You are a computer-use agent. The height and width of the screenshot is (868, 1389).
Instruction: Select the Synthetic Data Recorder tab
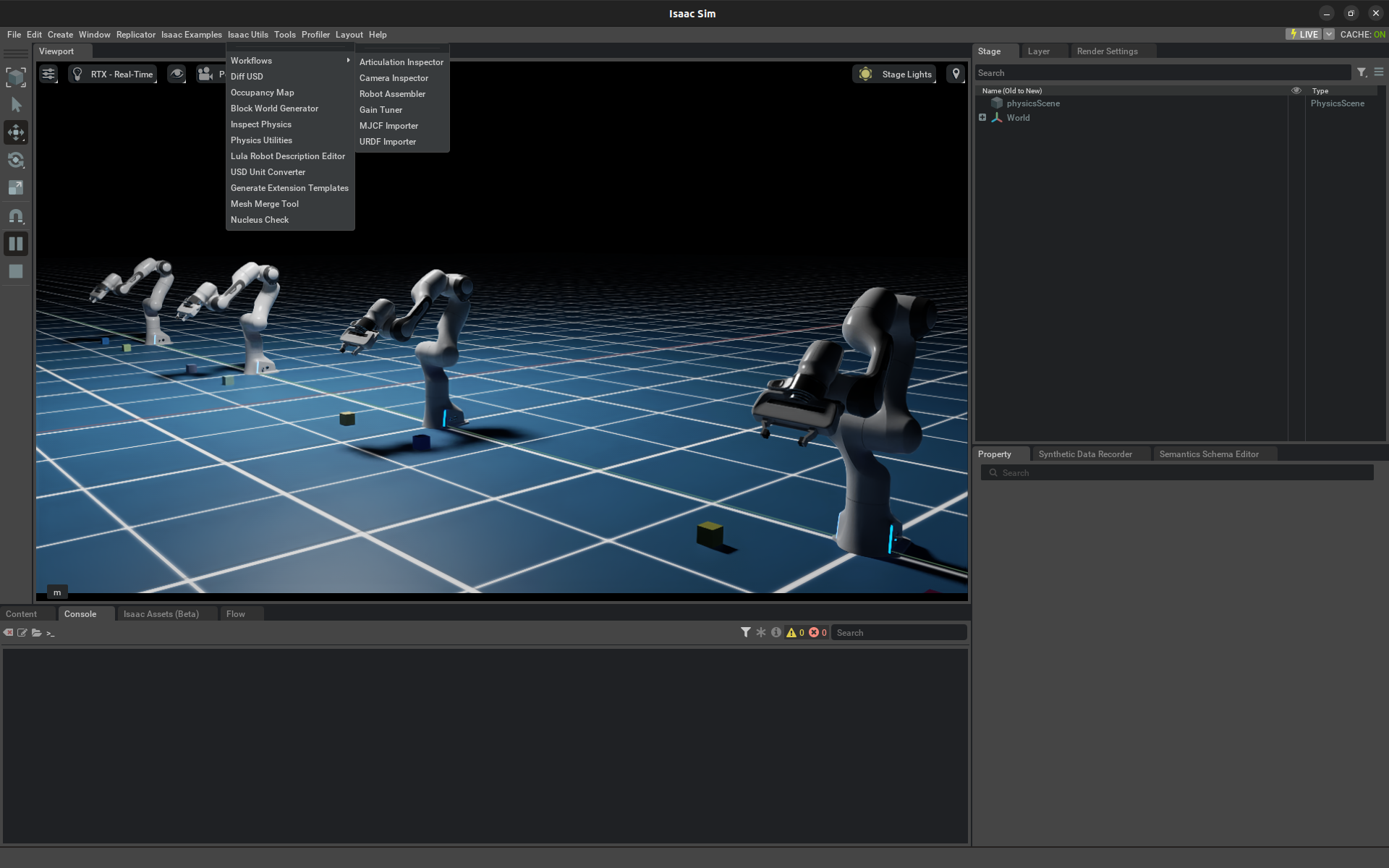pyautogui.click(x=1085, y=453)
